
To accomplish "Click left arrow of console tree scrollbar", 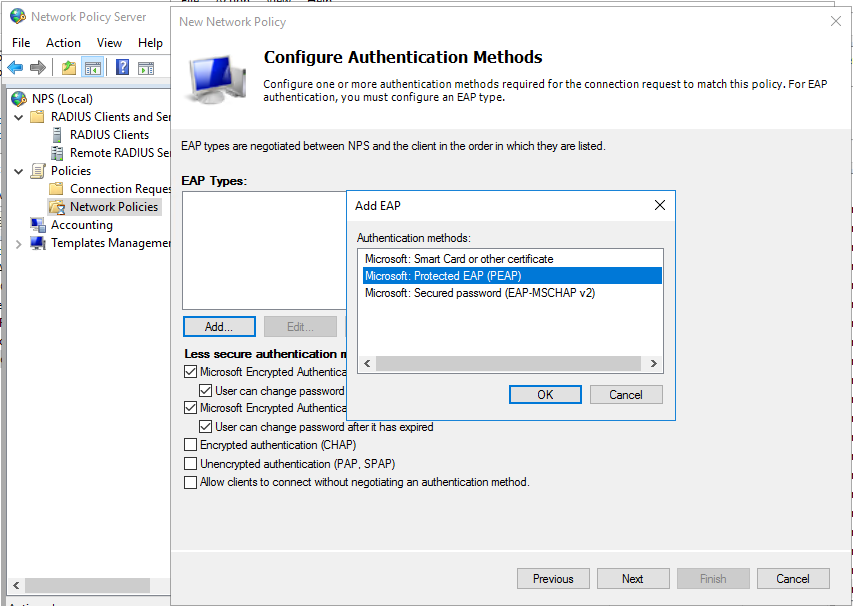I will coord(16,585).
